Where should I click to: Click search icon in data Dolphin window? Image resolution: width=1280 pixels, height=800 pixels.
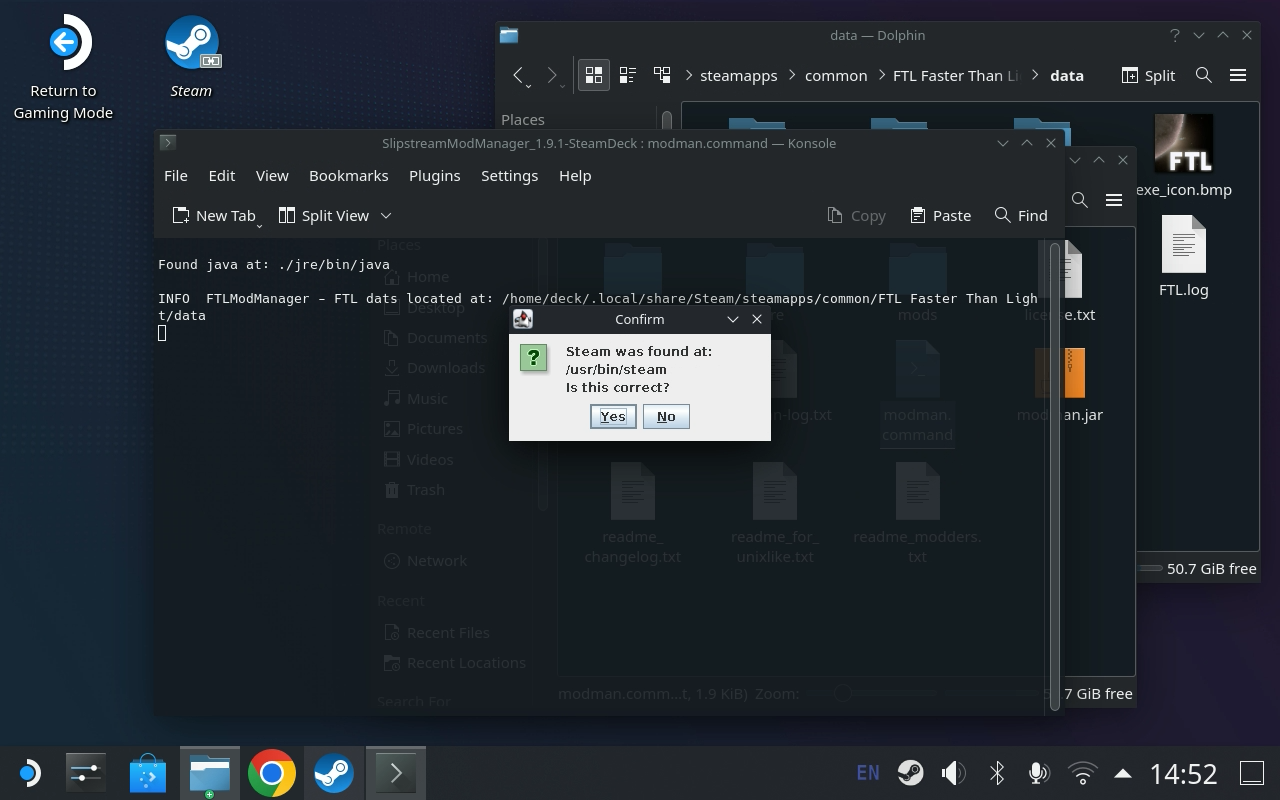1204,75
